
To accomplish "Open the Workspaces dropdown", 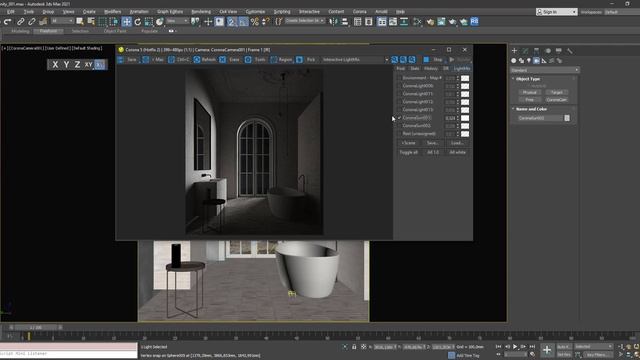I will [x=622, y=12].
